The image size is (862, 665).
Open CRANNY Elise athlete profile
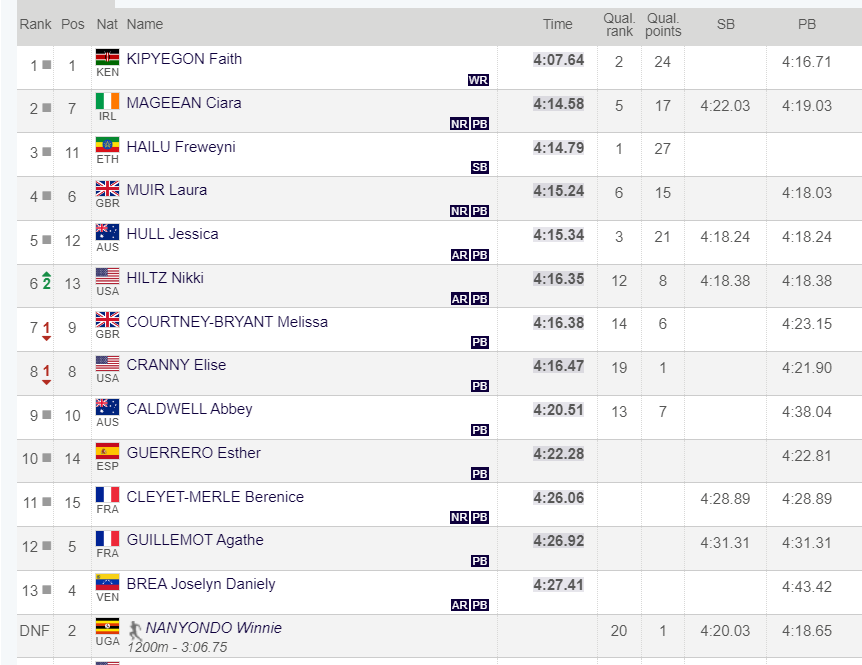(176, 365)
